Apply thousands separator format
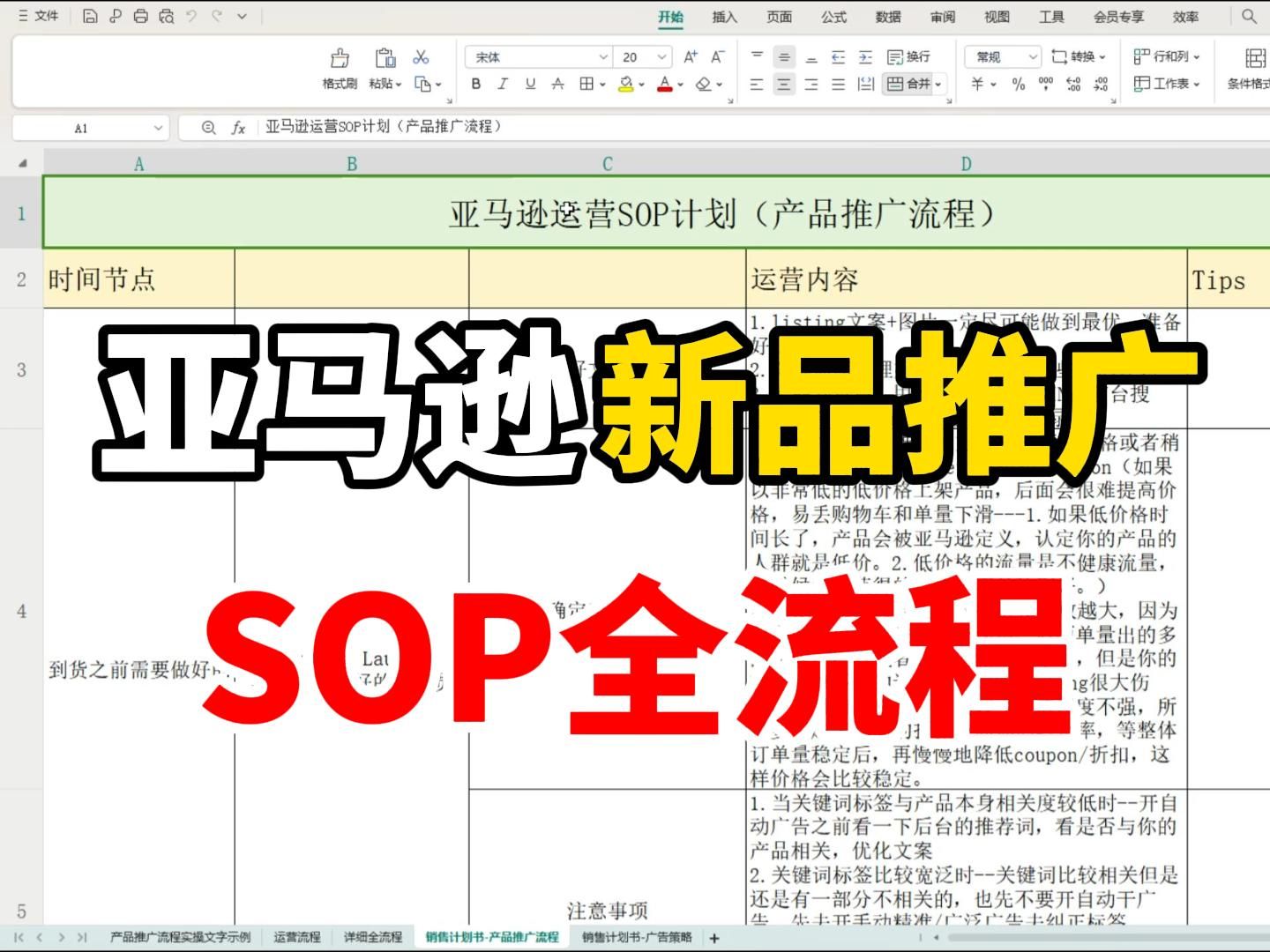Image resolution: width=1270 pixels, height=952 pixels. 1046,84
